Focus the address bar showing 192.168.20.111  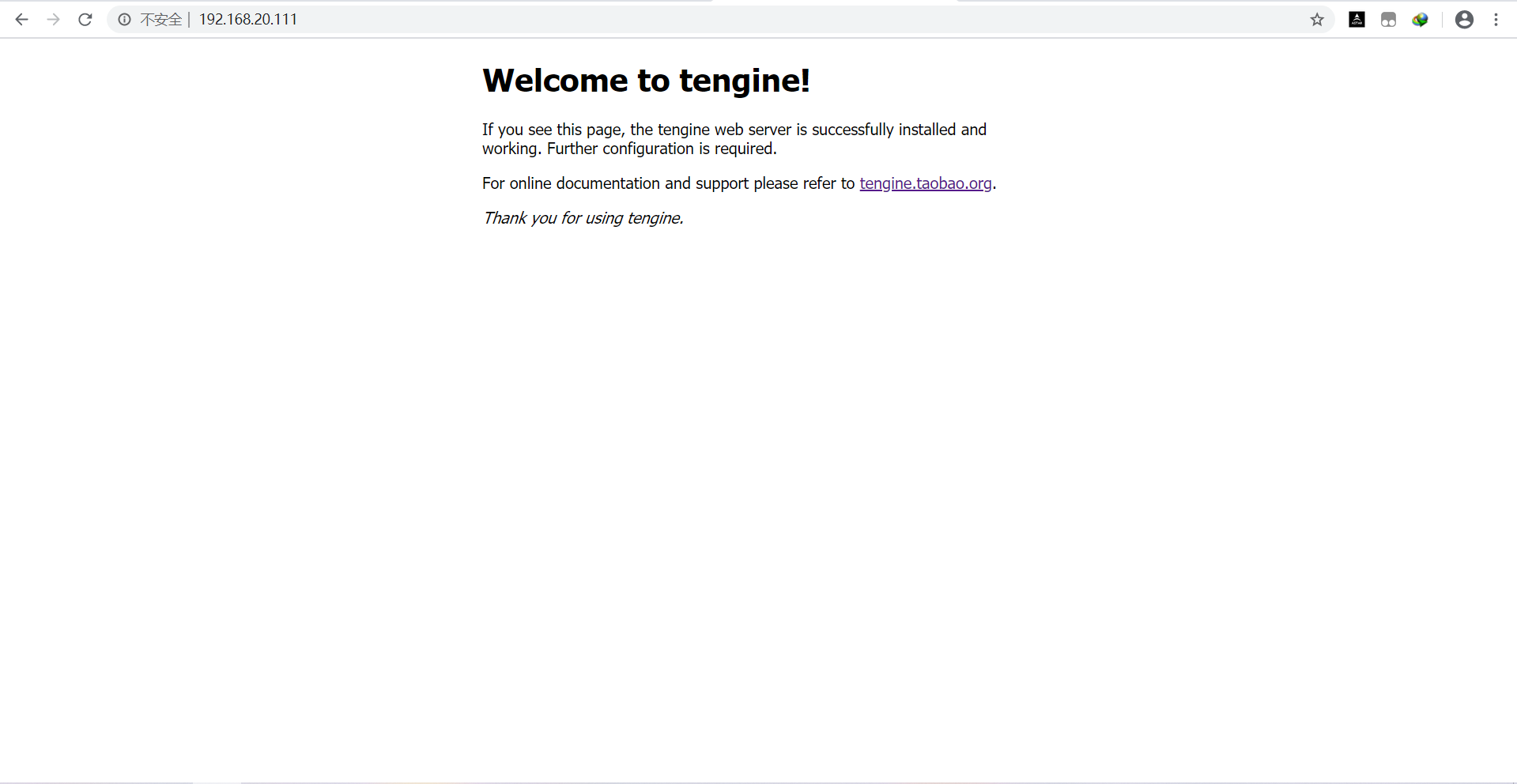point(721,20)
